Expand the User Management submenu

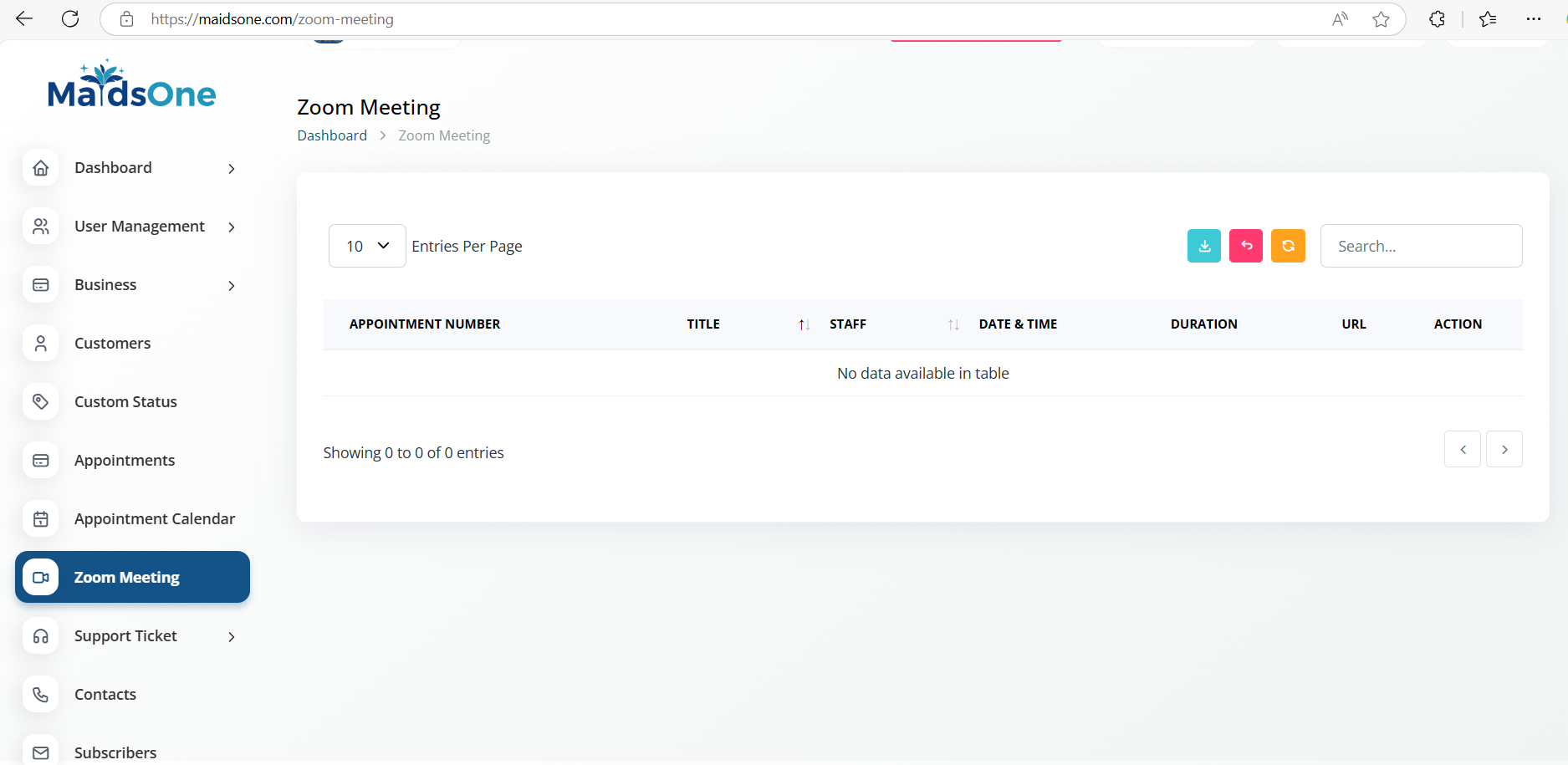click(x=232, y=227)
